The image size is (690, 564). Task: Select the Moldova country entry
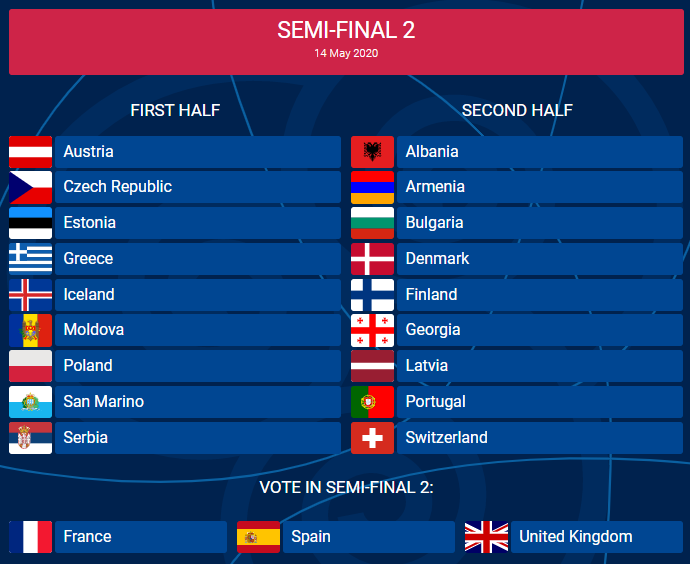[197, 330]
